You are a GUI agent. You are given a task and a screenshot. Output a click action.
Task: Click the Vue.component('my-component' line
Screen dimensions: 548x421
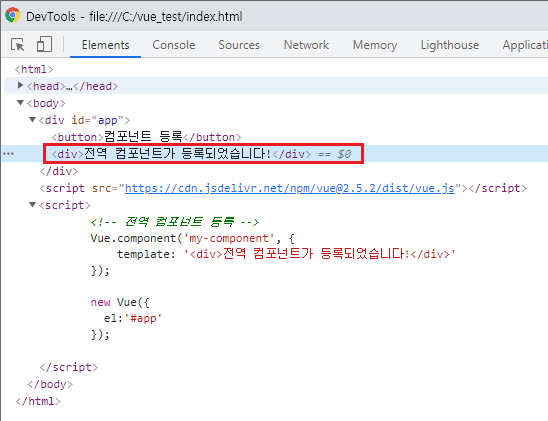[x=193, y=239]
